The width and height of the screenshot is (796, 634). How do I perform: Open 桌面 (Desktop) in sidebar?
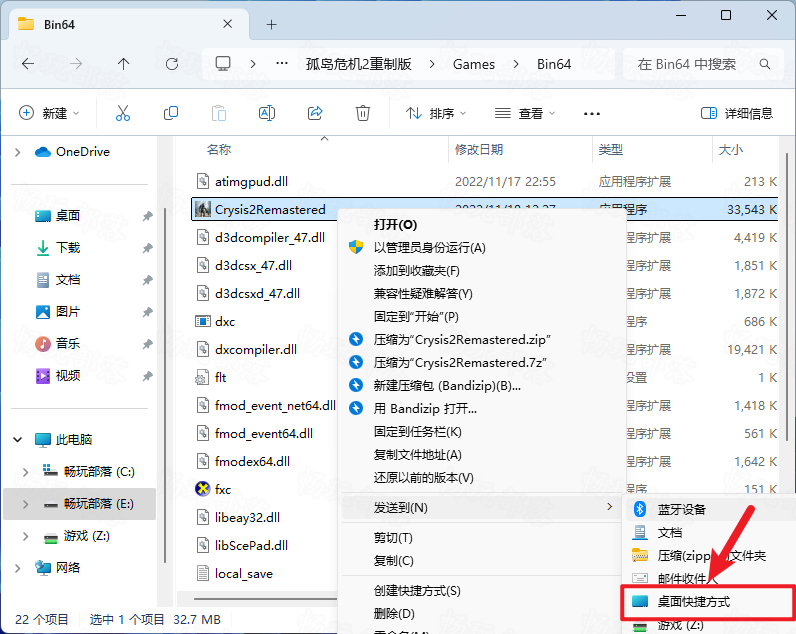point(68,216)
